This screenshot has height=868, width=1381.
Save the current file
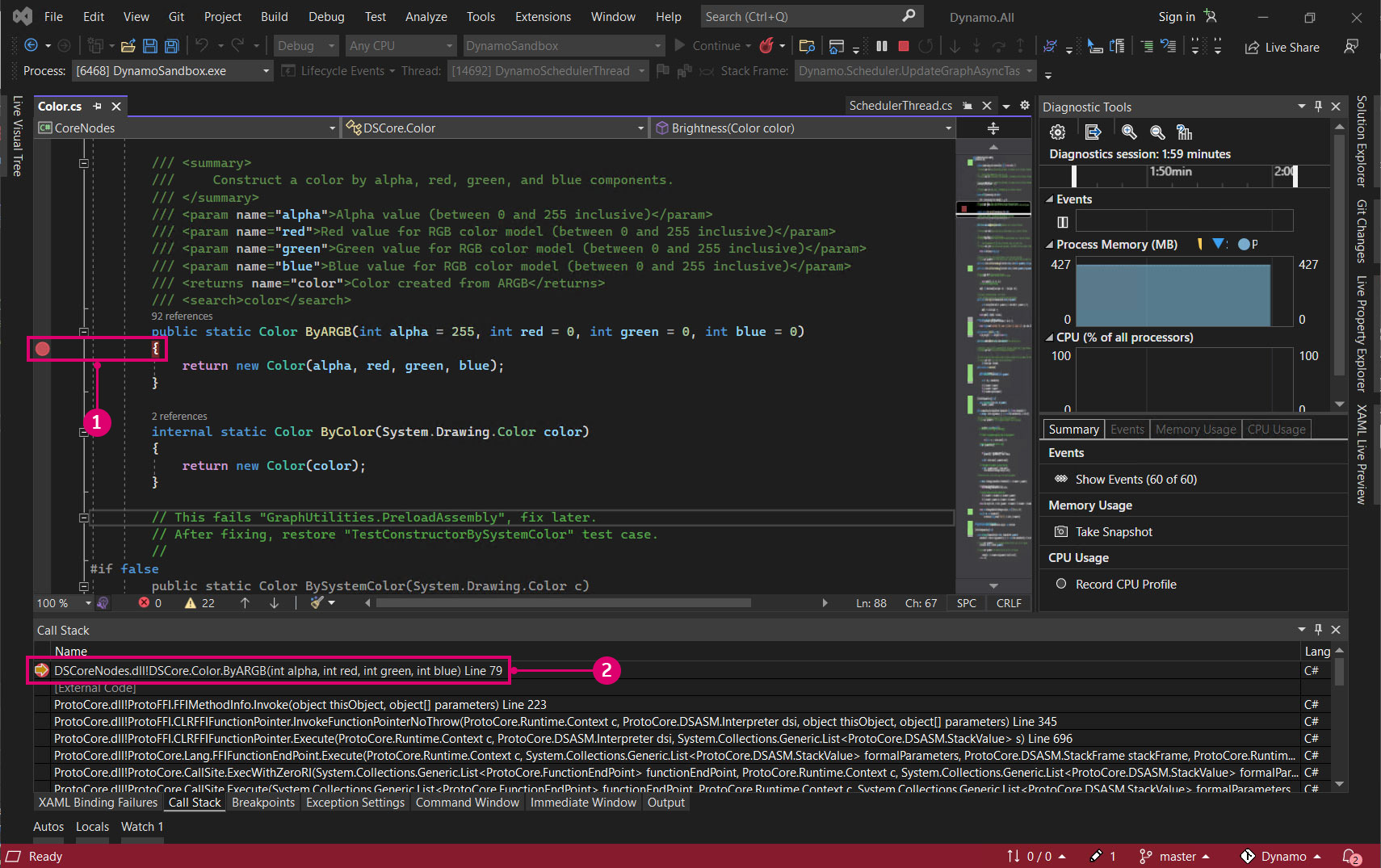point(149,46)
